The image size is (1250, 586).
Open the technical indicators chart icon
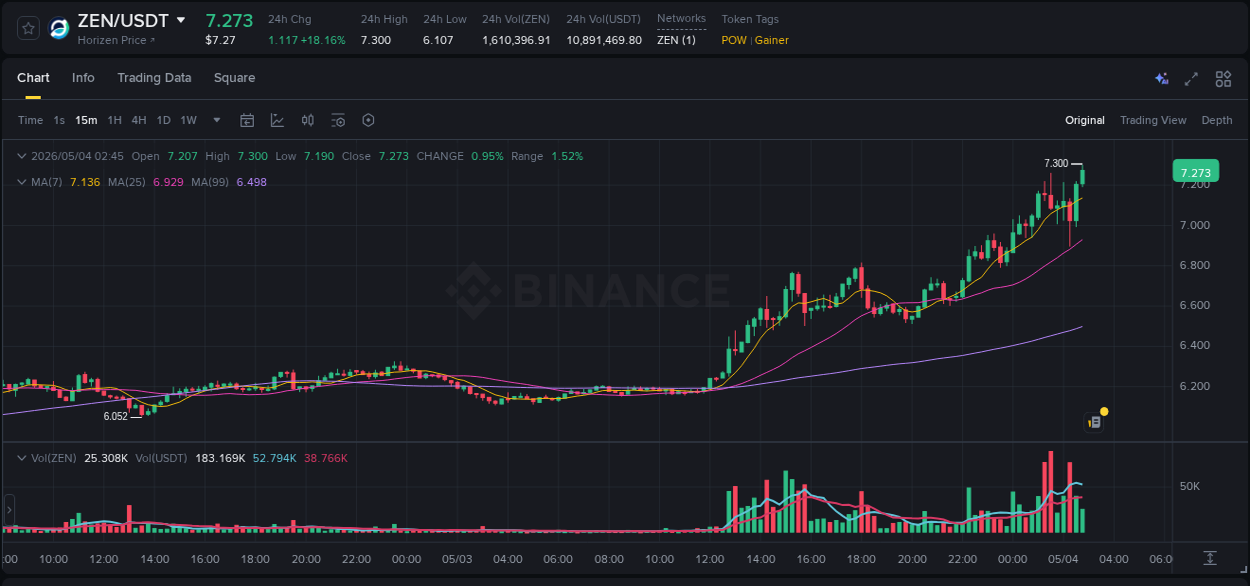point(277,120)
